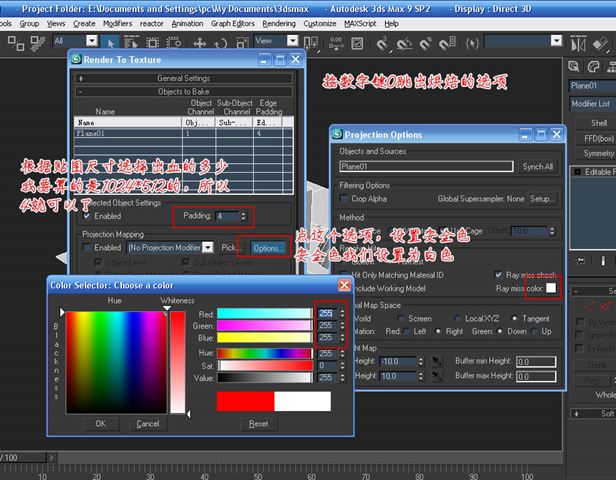Expand the General Settings rollout
616x480 pixels.
(x=184, y=78)
